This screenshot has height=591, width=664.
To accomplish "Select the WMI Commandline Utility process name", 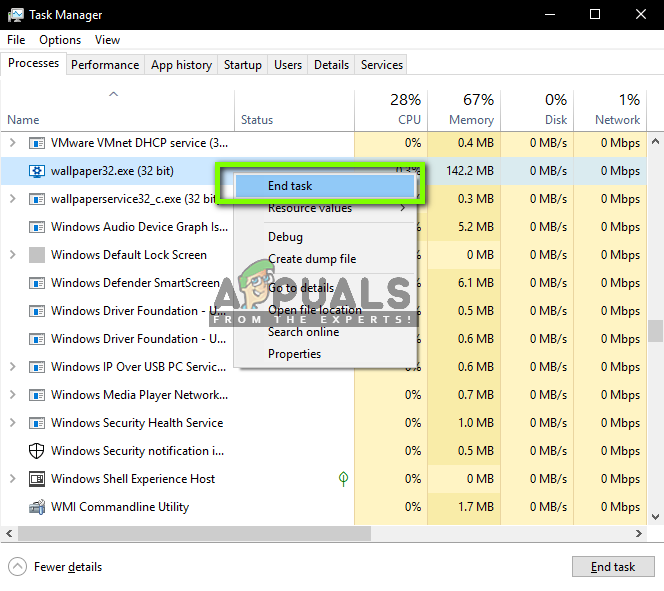I will click(x=120, y=507).
